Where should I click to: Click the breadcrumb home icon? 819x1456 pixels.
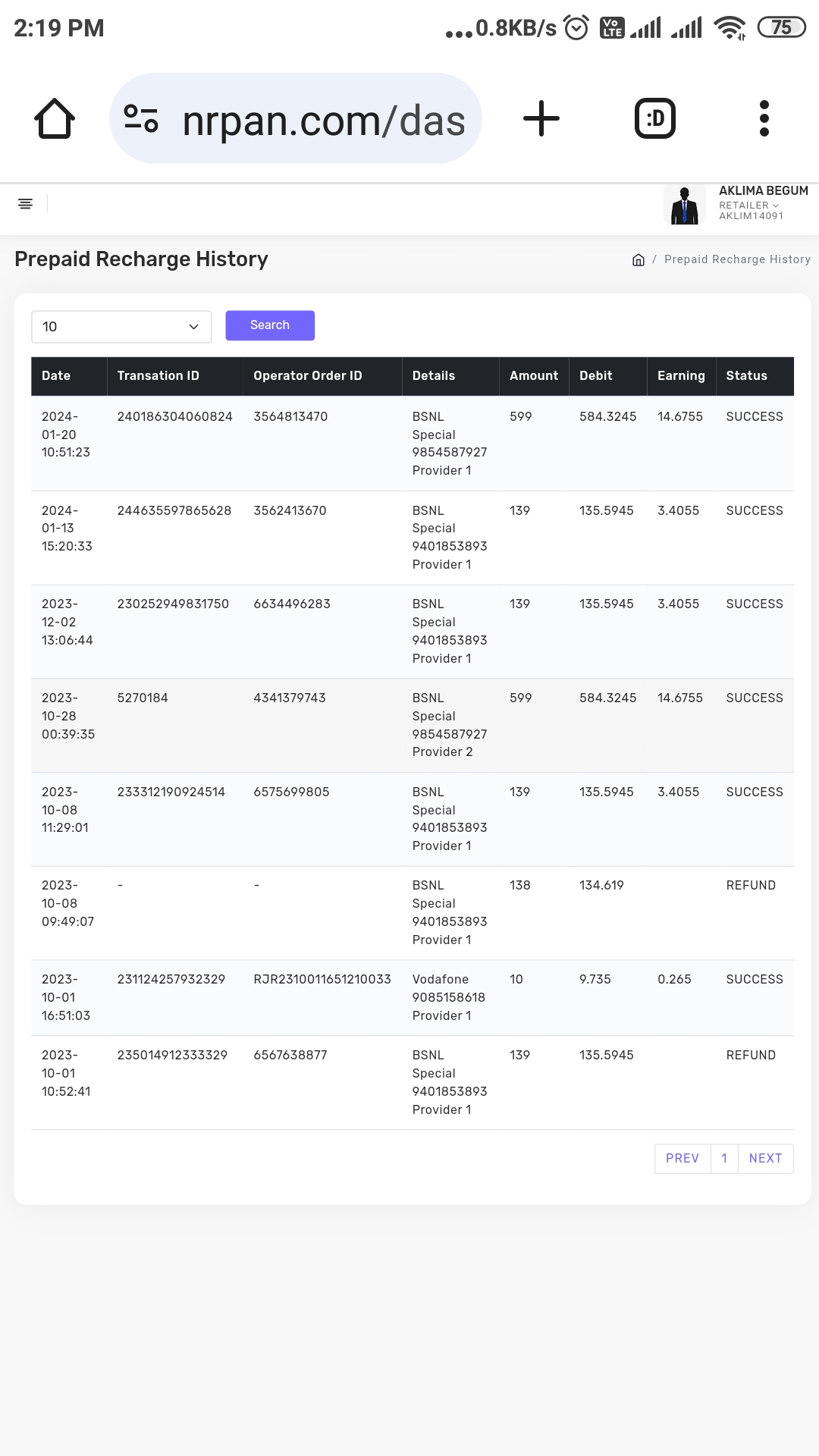click(639, 260)
